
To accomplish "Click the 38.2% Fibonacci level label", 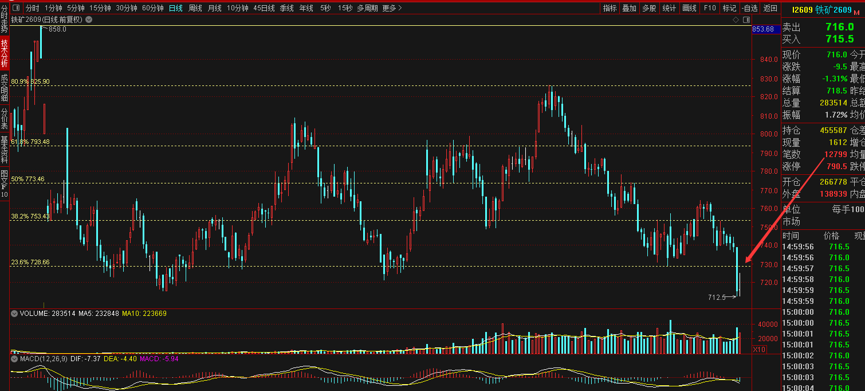I will pos(30,217).
